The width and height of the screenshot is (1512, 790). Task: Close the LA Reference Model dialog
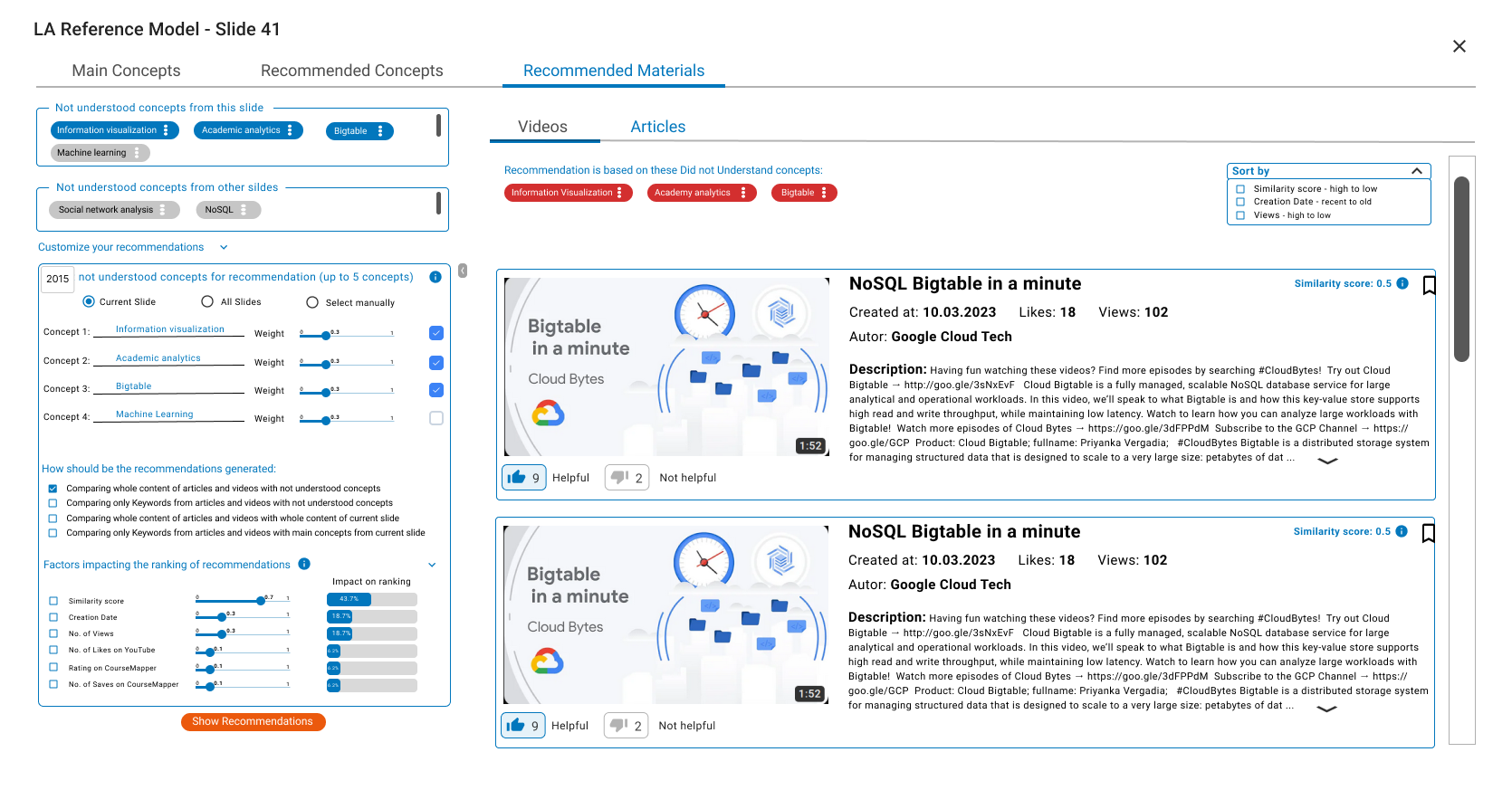(x=1459, y=46)
